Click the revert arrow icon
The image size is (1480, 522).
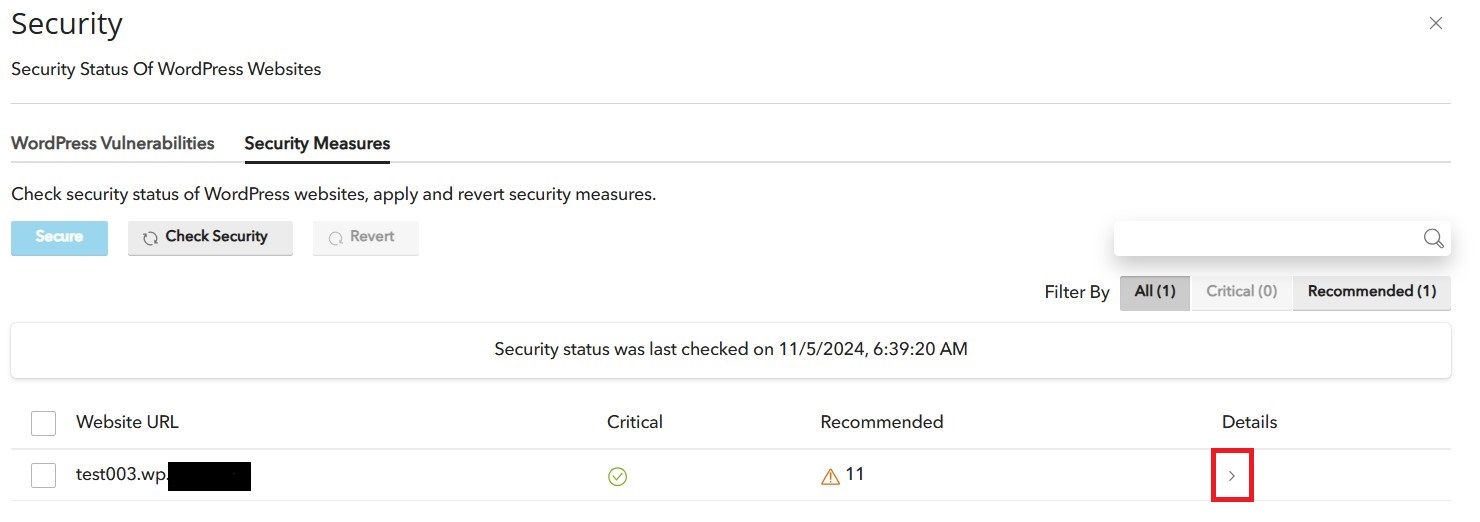[x=336, y=238]
